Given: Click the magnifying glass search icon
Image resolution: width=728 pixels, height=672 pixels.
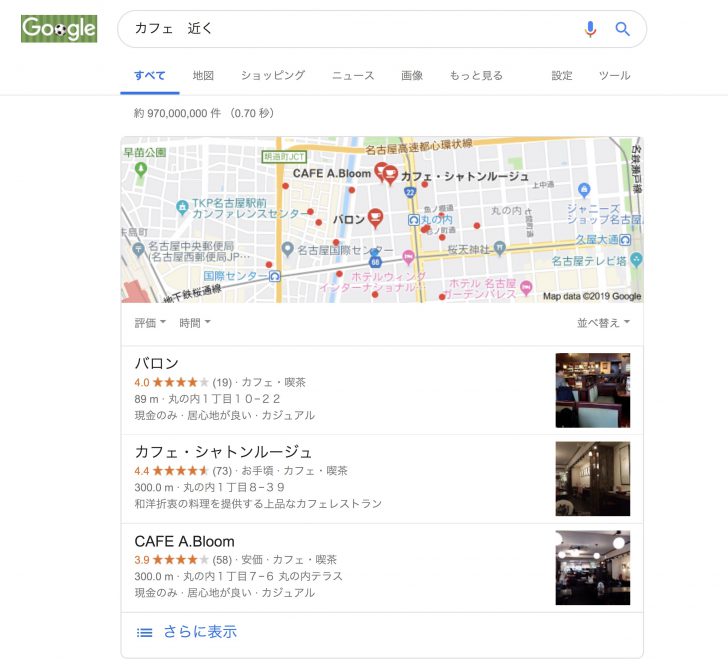Looking at the screenshot, I should [x=623, y=29].
